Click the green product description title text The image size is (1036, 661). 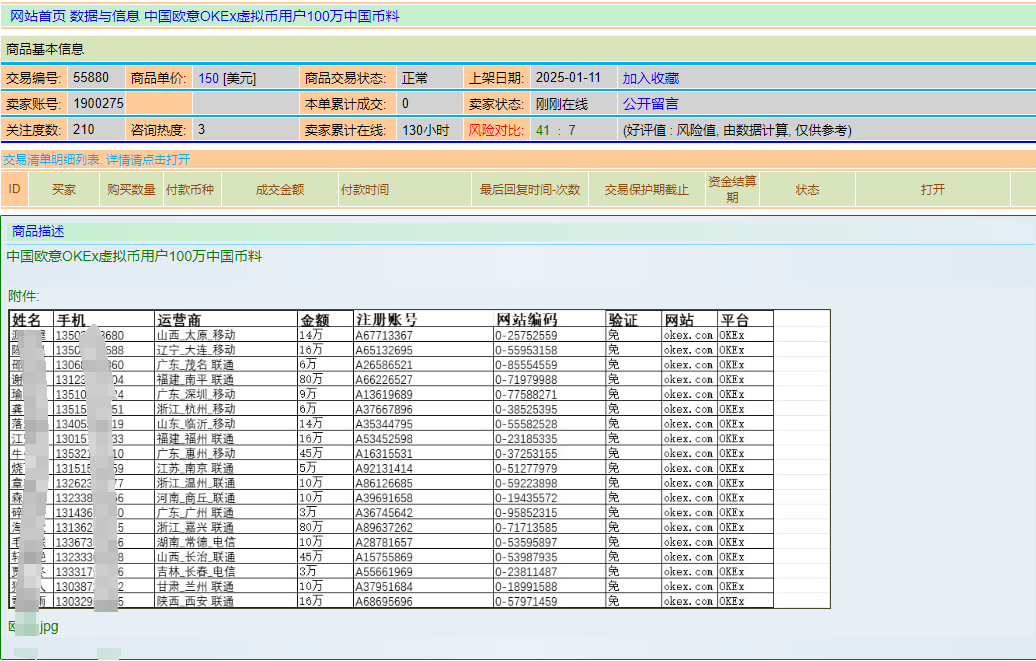[134, 256]
